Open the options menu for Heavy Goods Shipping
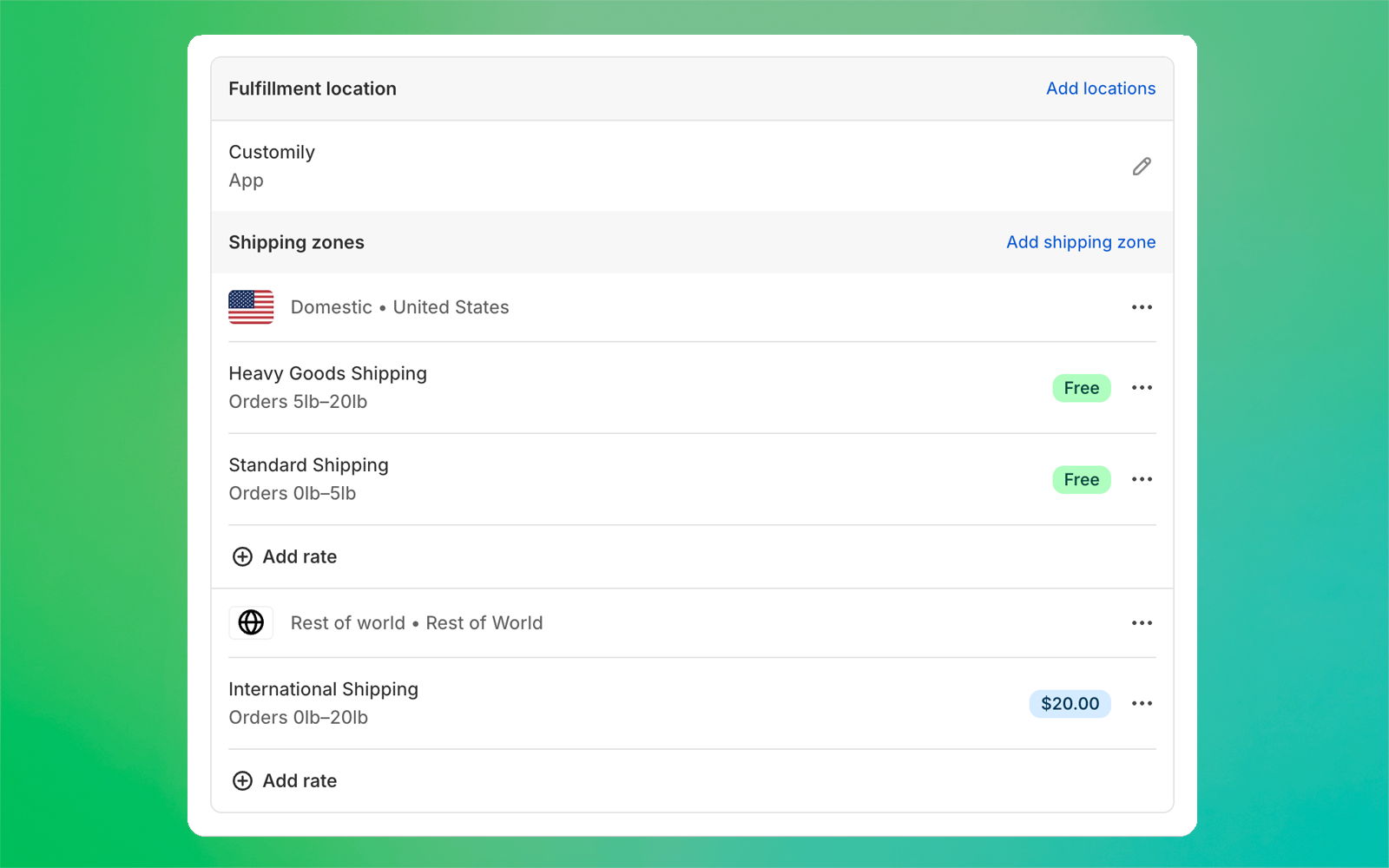1389x868 pixels. coord(1142,387)
